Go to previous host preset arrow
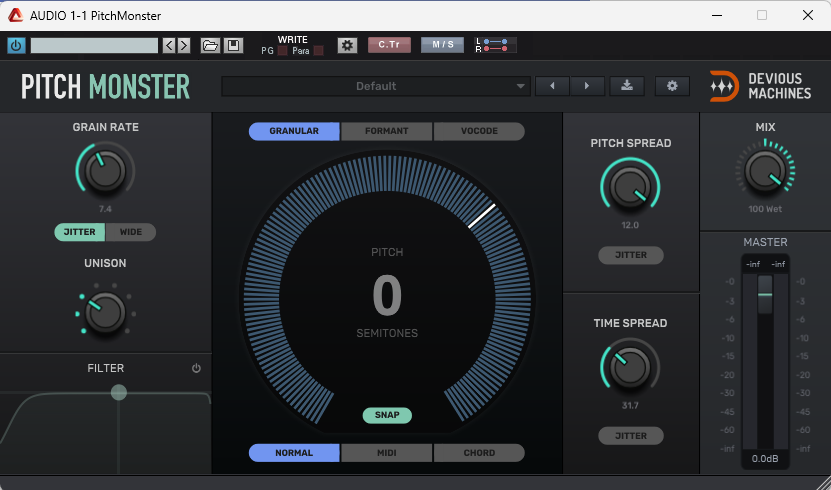Viewport: 831px width, 490px height. click(169, 46)
